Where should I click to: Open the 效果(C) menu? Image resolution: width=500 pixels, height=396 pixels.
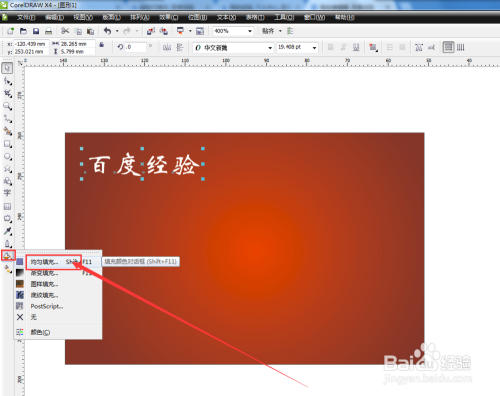click(168, 17)
